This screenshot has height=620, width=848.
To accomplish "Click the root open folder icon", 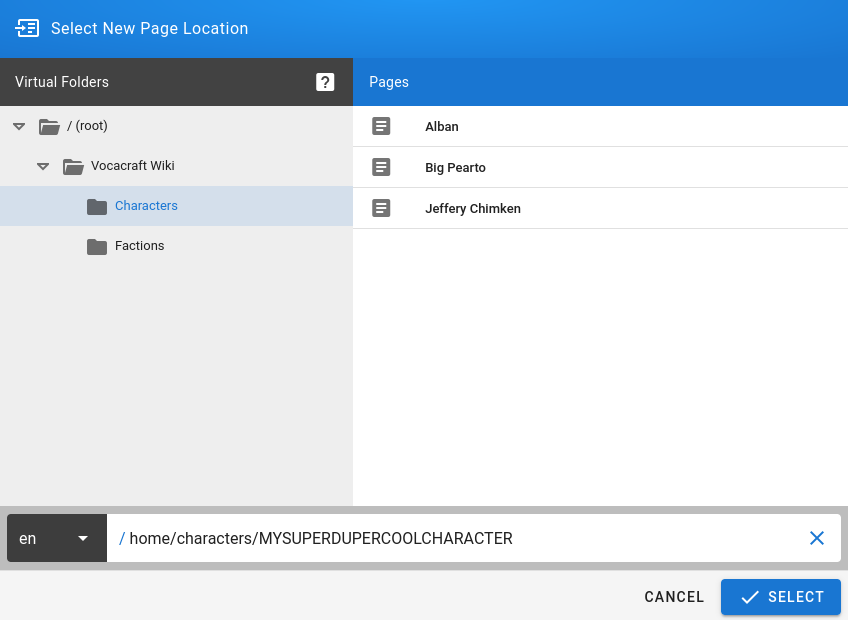I will coord(49,126).
